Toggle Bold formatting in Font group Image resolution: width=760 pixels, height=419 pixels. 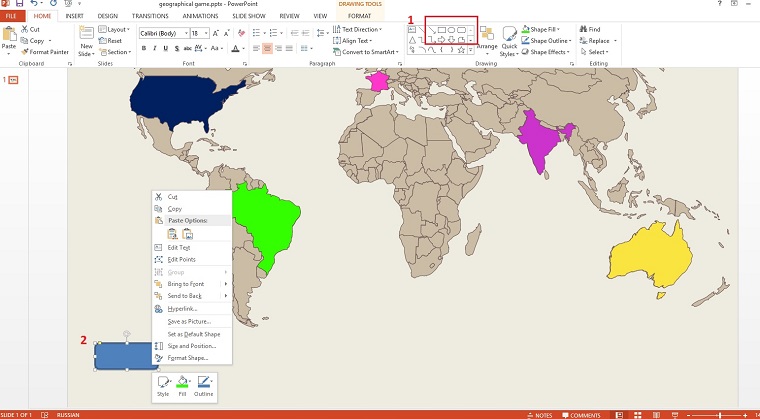(x=144, y=48)
